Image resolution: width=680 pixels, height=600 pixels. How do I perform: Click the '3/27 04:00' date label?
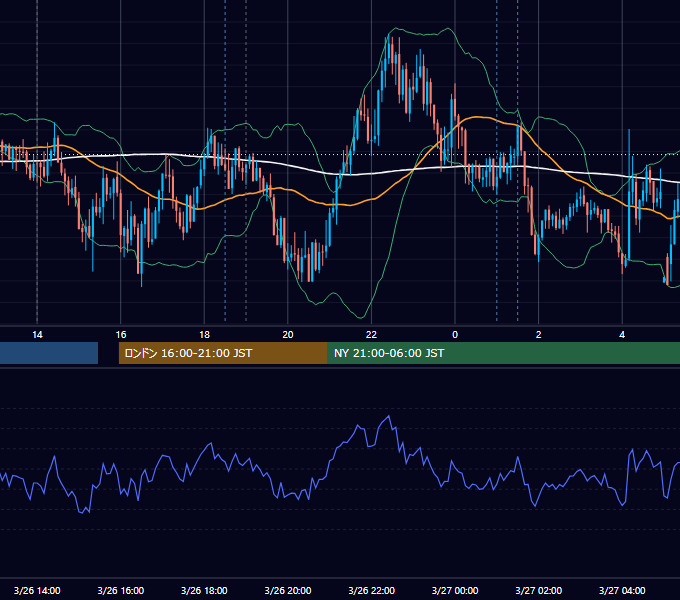(622, 590)
